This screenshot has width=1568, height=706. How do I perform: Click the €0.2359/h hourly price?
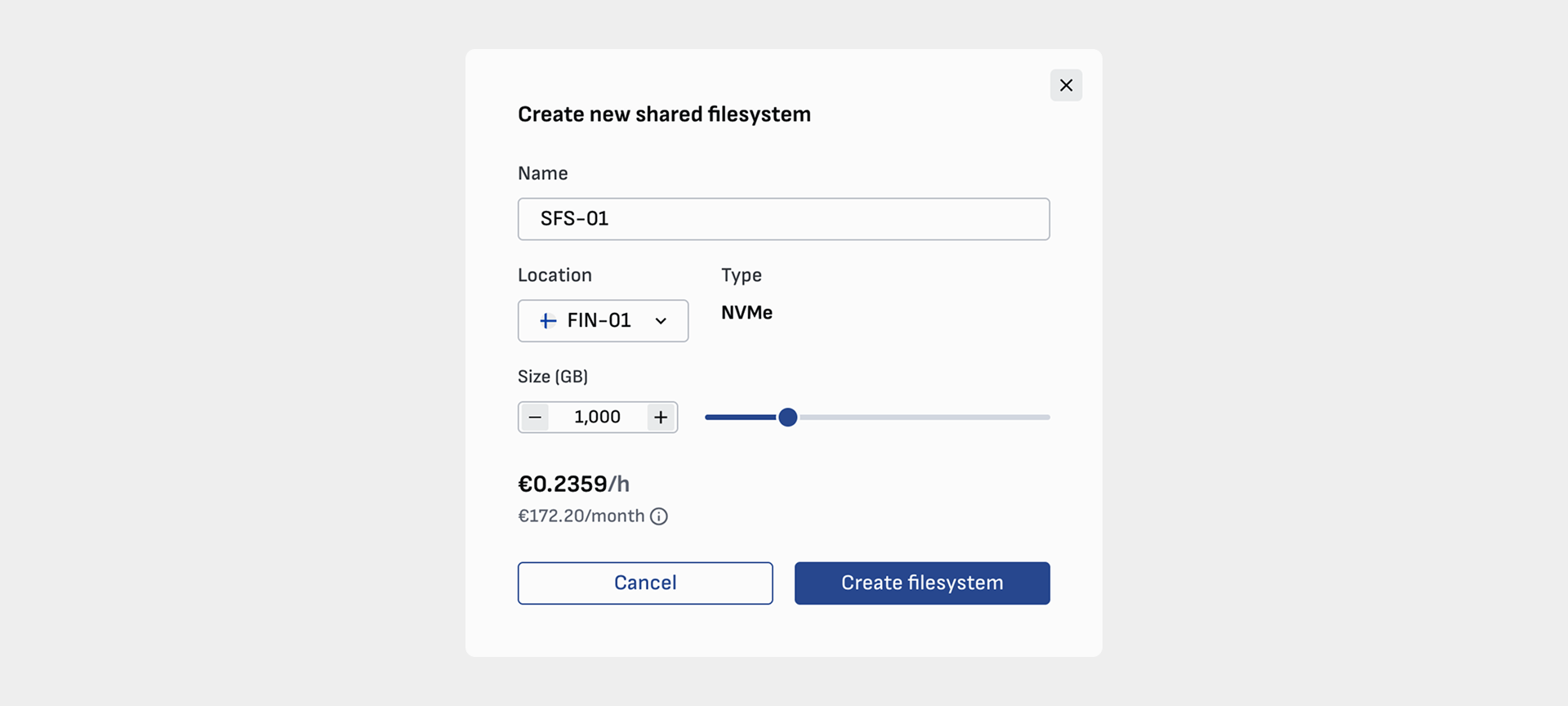(573, 485)
